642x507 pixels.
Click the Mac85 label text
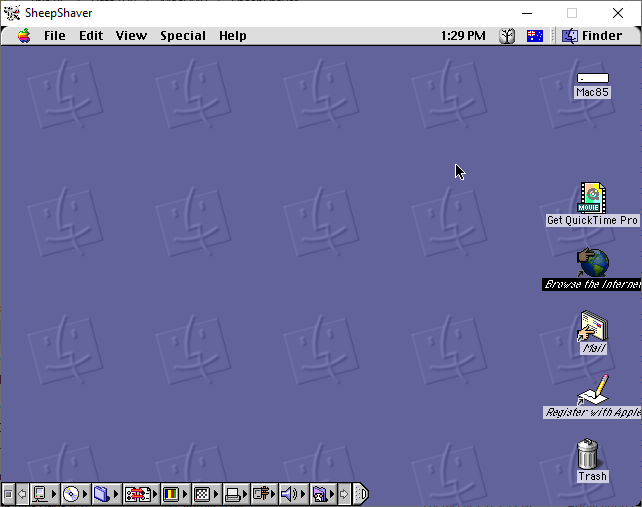(x=592, y=92)
